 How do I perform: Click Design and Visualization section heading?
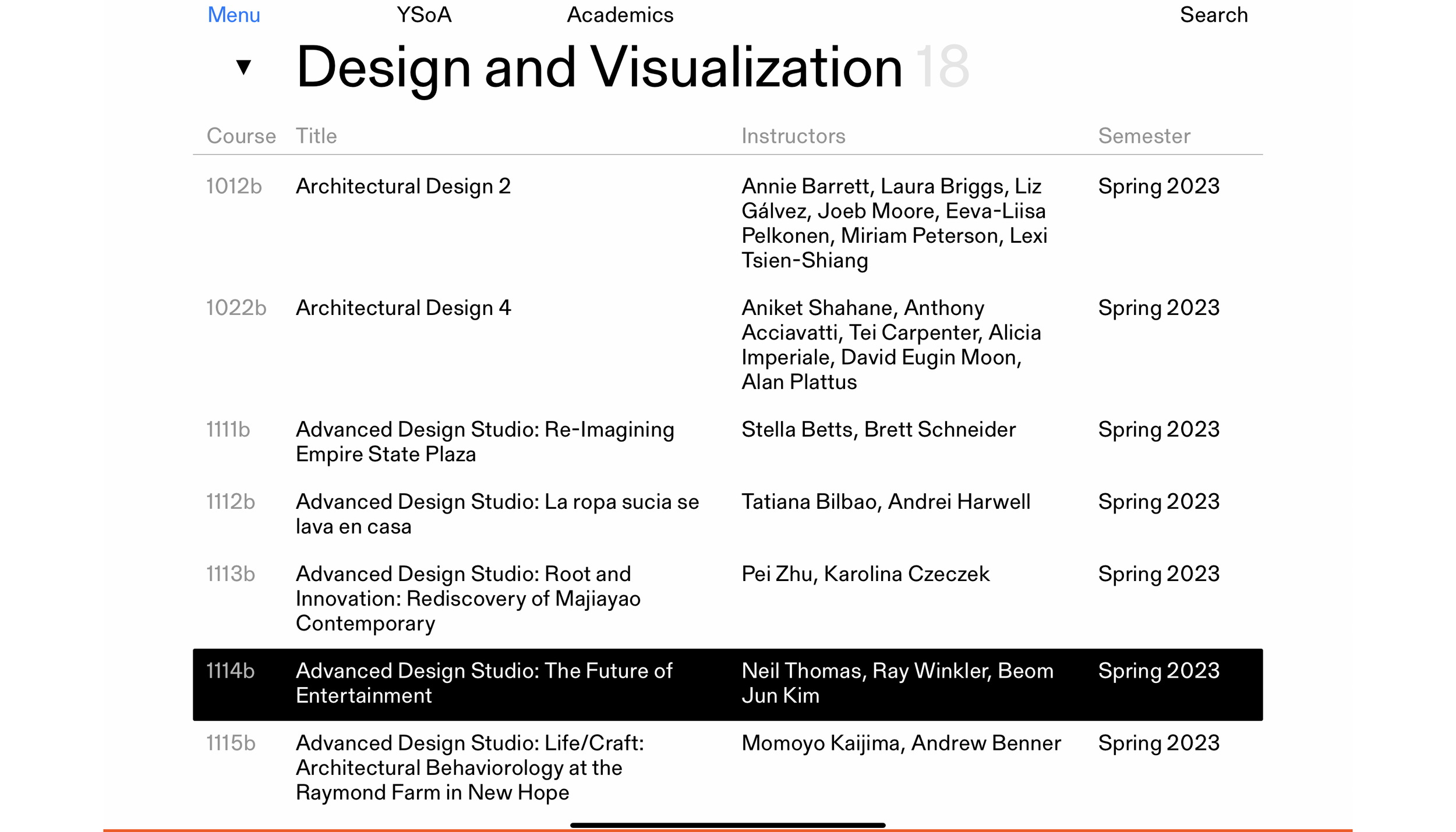[599, 68]
